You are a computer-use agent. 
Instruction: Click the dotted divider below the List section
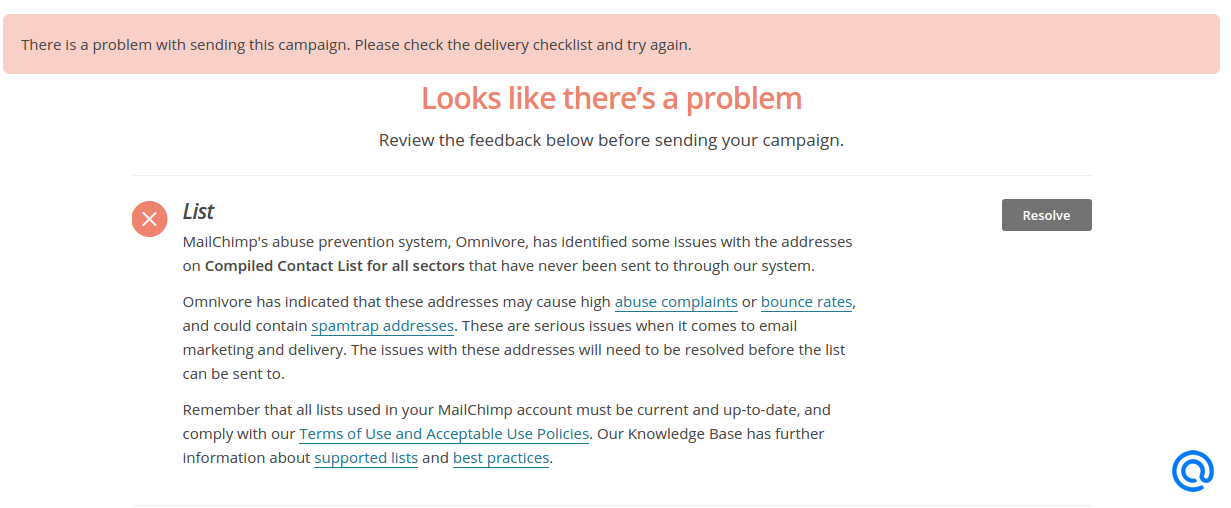point(611,505)
